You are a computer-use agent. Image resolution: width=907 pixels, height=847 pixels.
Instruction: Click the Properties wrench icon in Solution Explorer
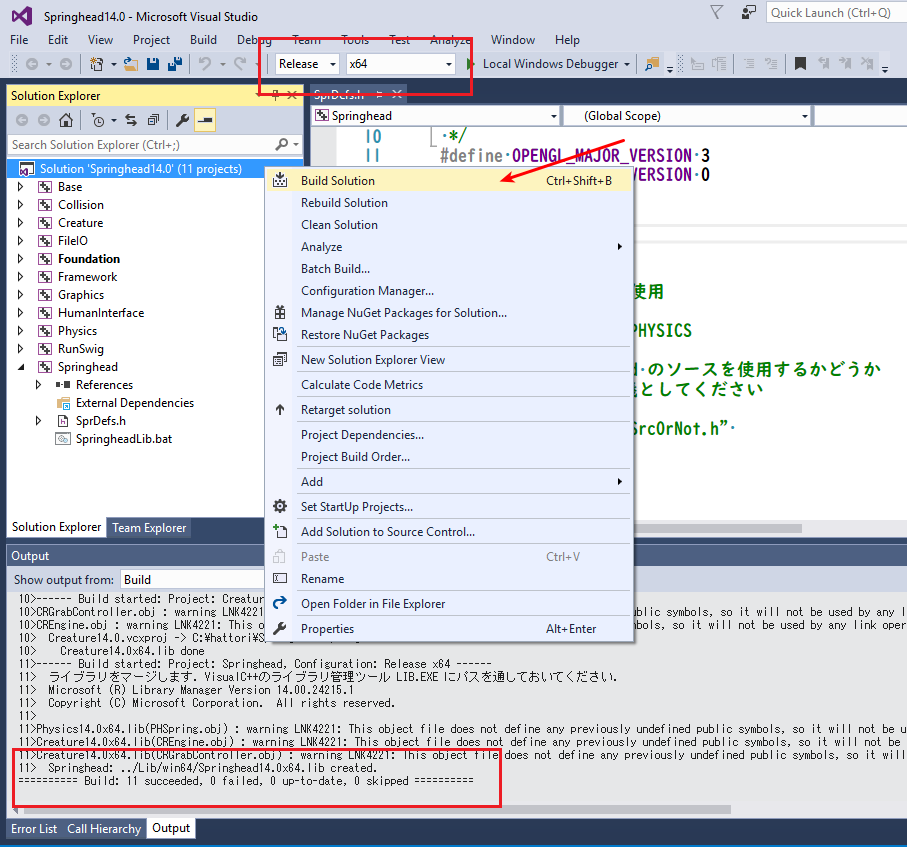coord(182,120)
